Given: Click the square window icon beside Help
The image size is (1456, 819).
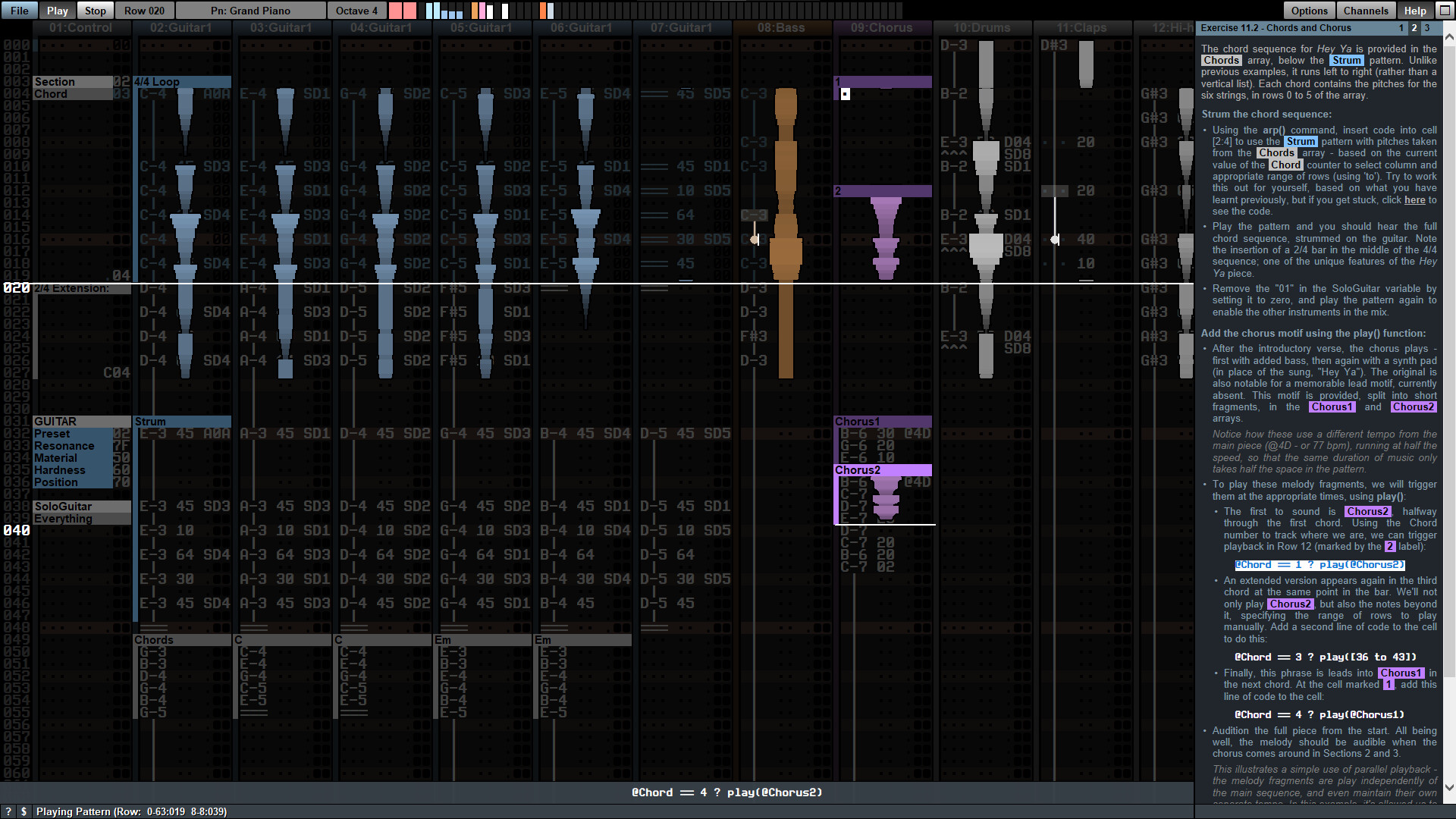Looking at the screenshot, I should click(x=1443, y=10).
